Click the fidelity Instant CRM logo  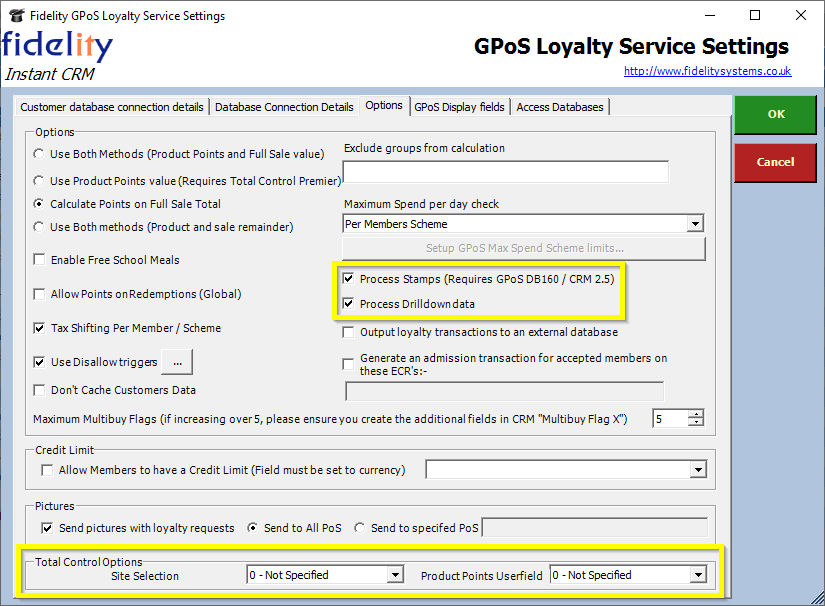[x=57, y=56]
